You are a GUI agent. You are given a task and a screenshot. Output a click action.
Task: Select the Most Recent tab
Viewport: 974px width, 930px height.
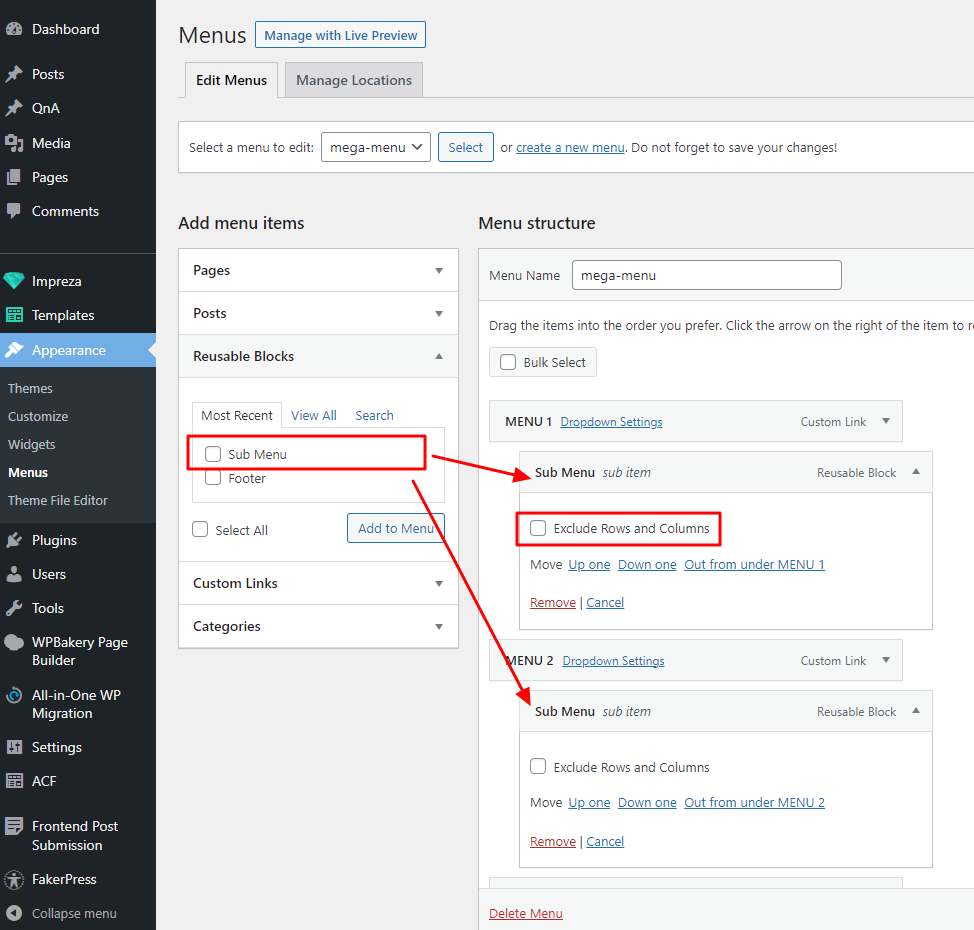tap(237, 415)
